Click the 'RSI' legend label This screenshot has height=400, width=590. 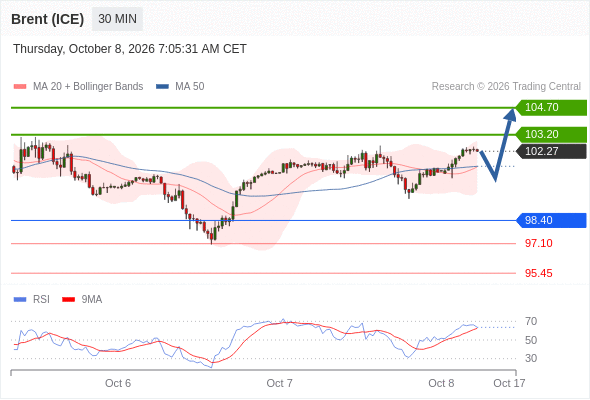pos(41,300)
